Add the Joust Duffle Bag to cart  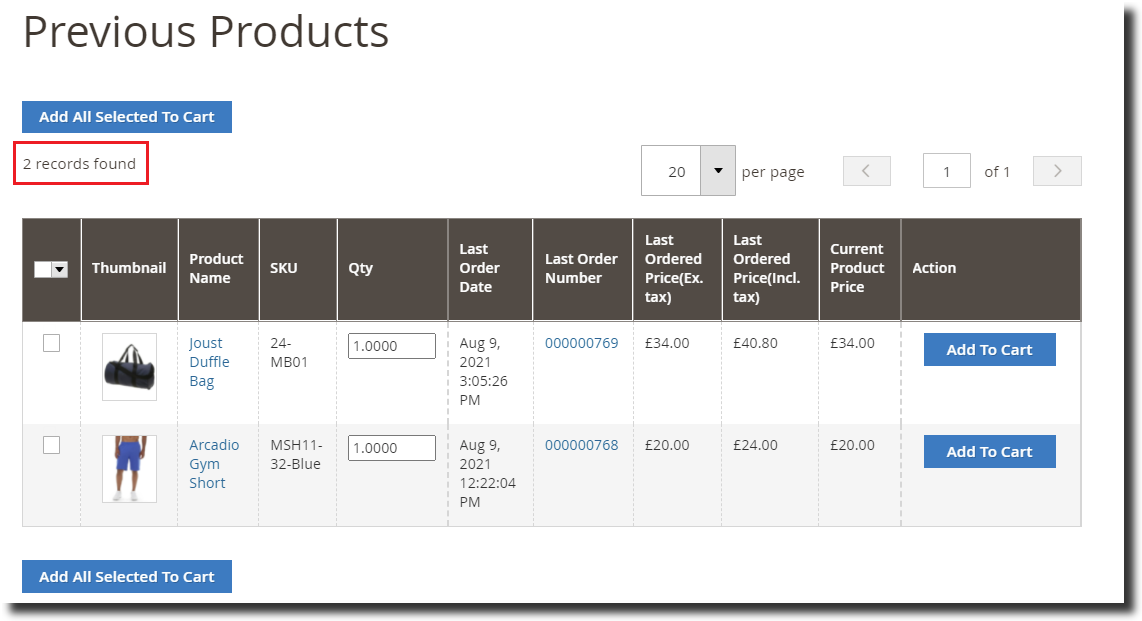989,349
